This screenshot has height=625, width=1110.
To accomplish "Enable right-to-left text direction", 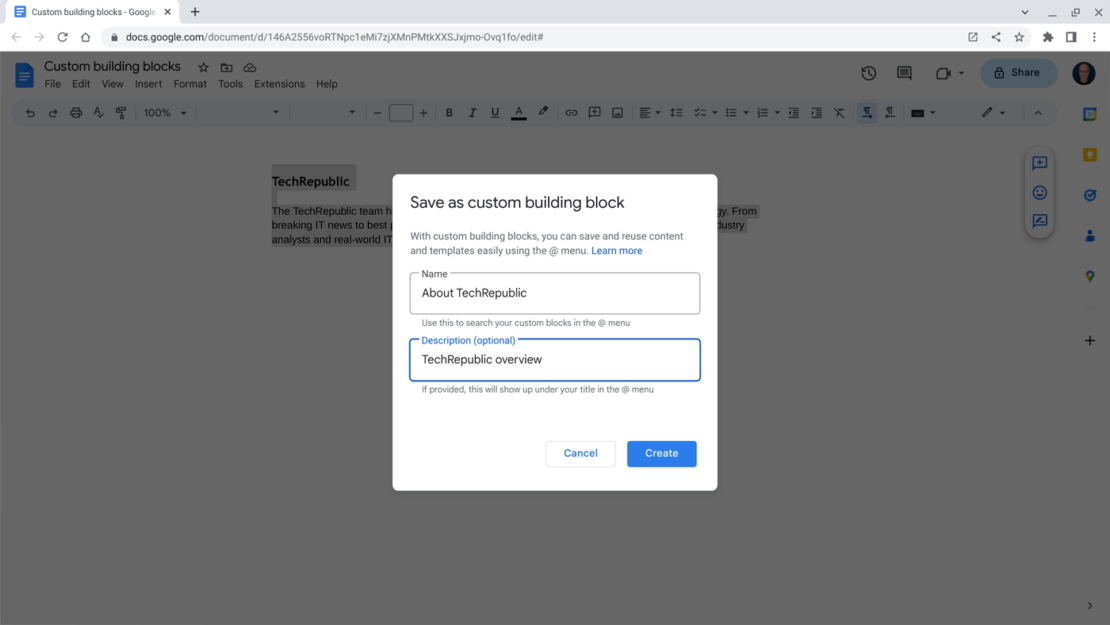I will (x=889, y=112).
